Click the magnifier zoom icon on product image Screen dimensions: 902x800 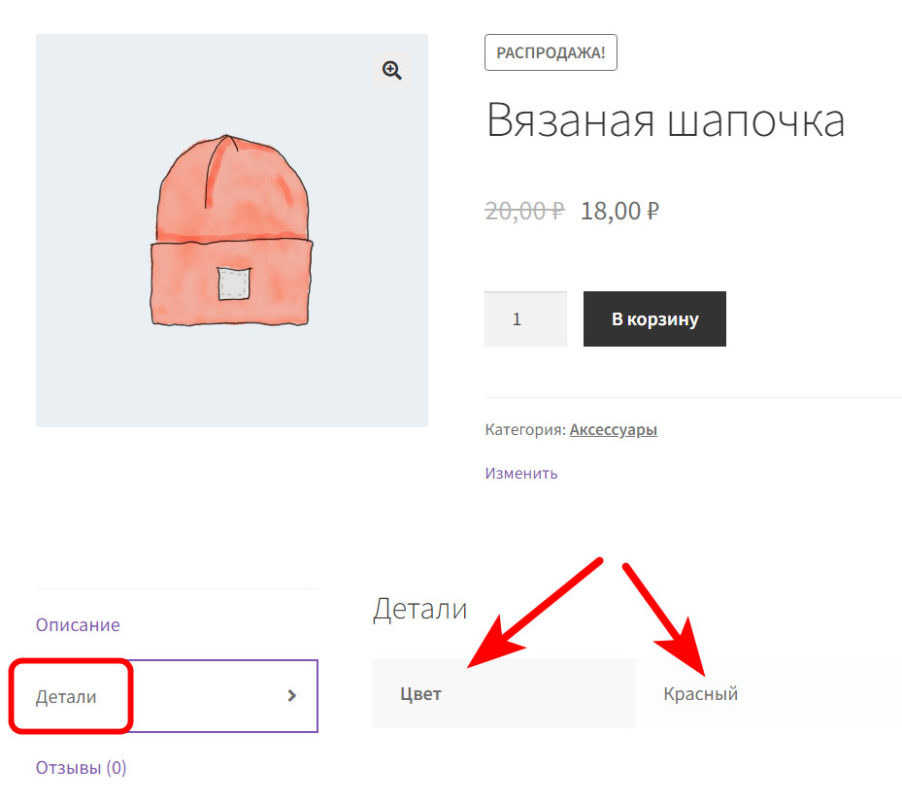click(391, 70)
